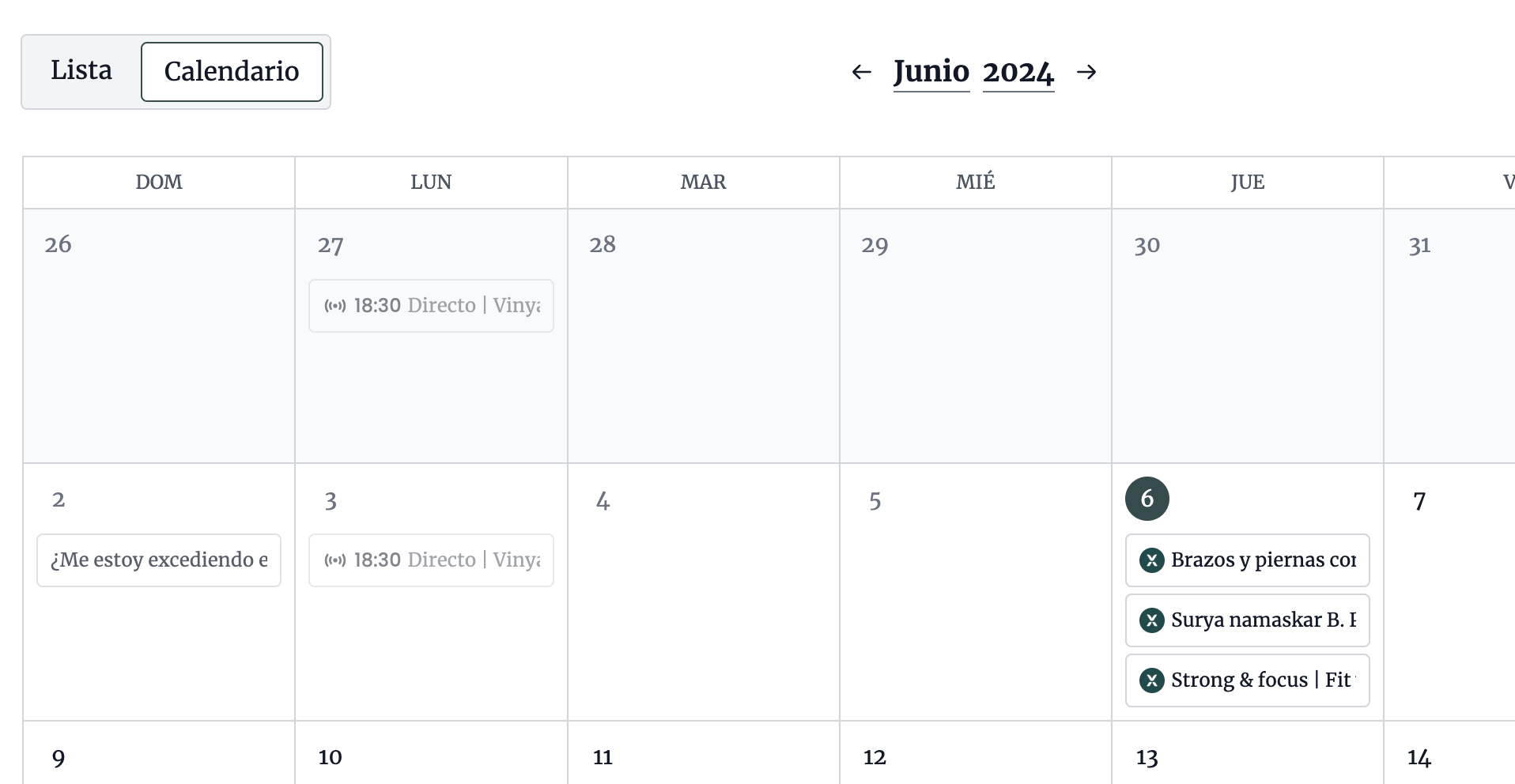This screenshot has height=784, width=1515.
Task: Click live broadcast icon on May 27 event
Action: [x=335, y=306]
